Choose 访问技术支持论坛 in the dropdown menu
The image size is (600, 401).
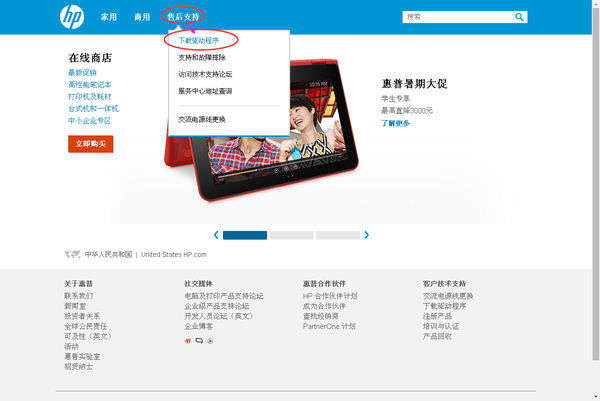[x=205, y=74]
